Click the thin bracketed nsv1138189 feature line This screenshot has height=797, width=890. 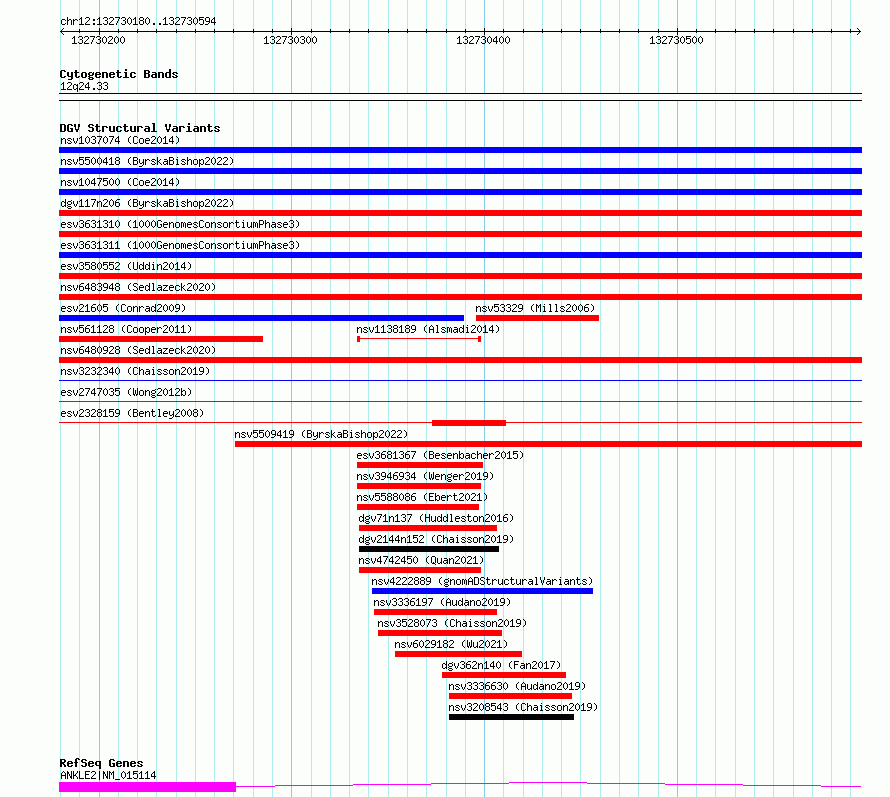click(x=419, y=339)
